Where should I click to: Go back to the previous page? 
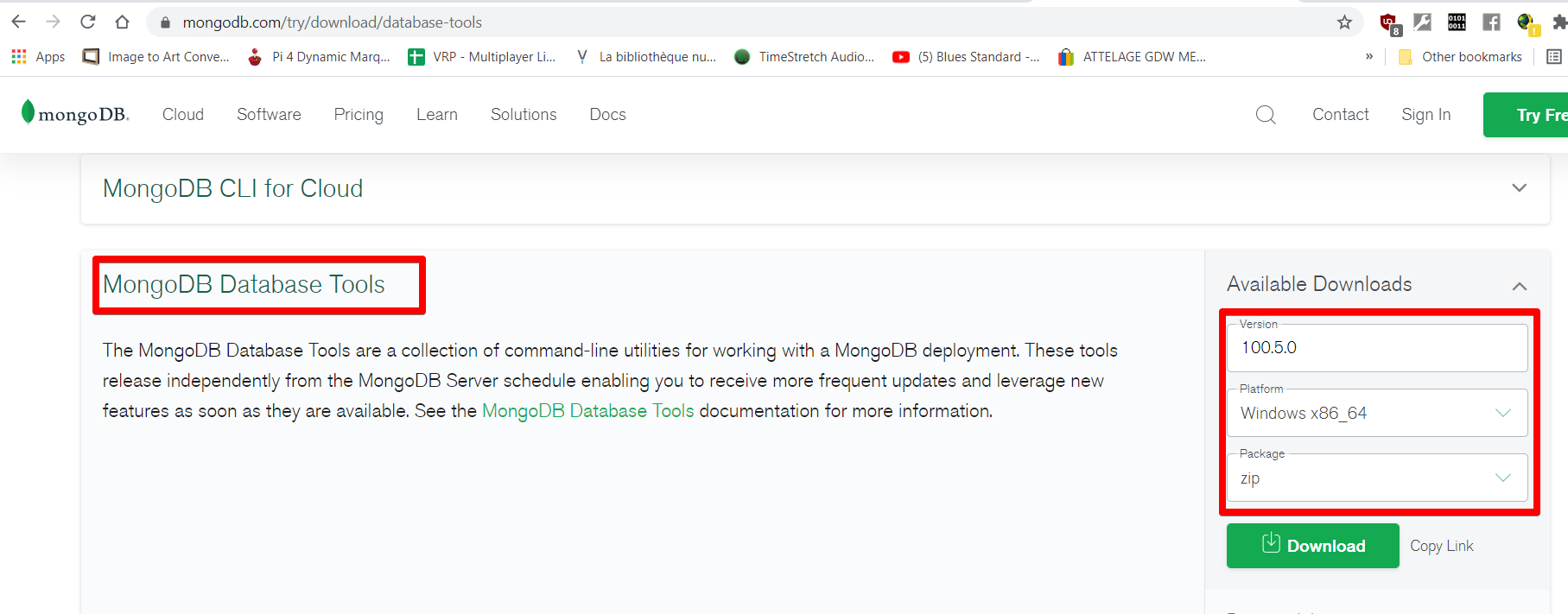pos(19,22)
